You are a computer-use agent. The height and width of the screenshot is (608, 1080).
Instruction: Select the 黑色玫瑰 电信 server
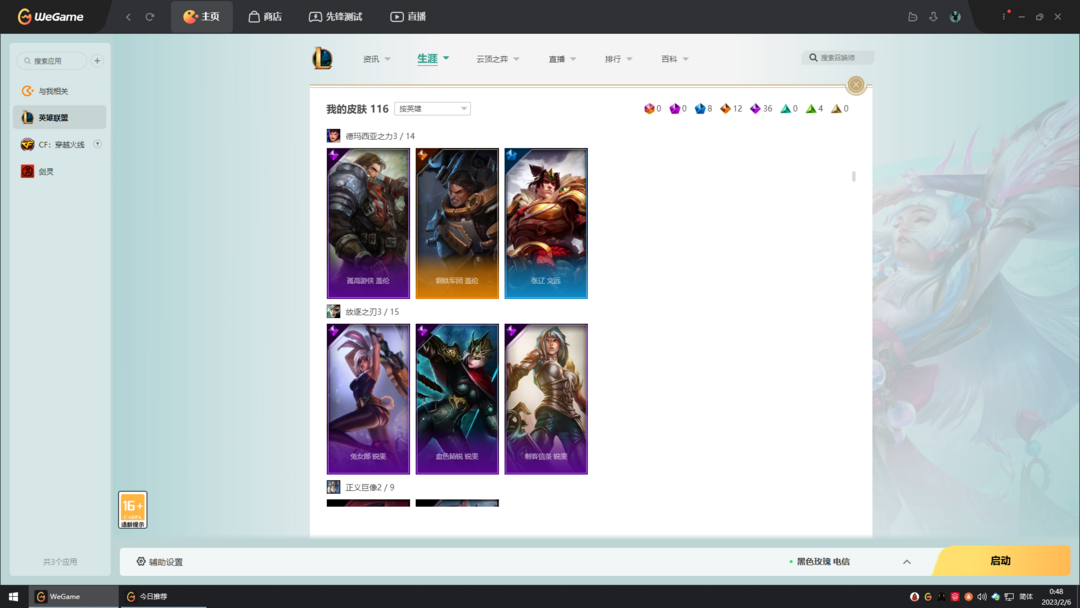click(823, 562)
